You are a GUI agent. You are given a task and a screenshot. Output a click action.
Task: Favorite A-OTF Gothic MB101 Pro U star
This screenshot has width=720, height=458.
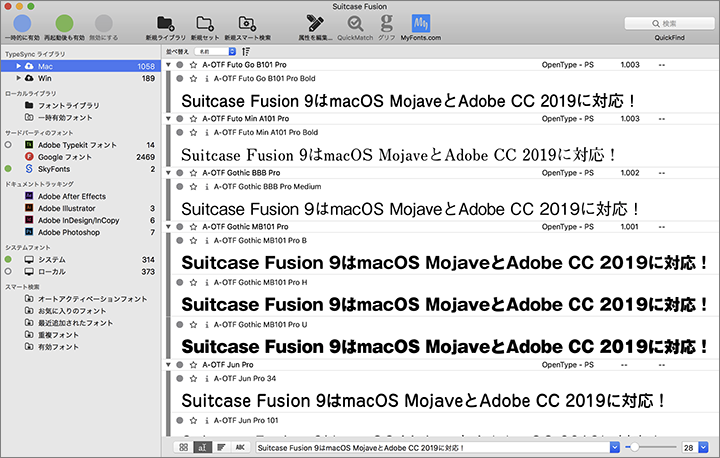(x=193, y=325)
